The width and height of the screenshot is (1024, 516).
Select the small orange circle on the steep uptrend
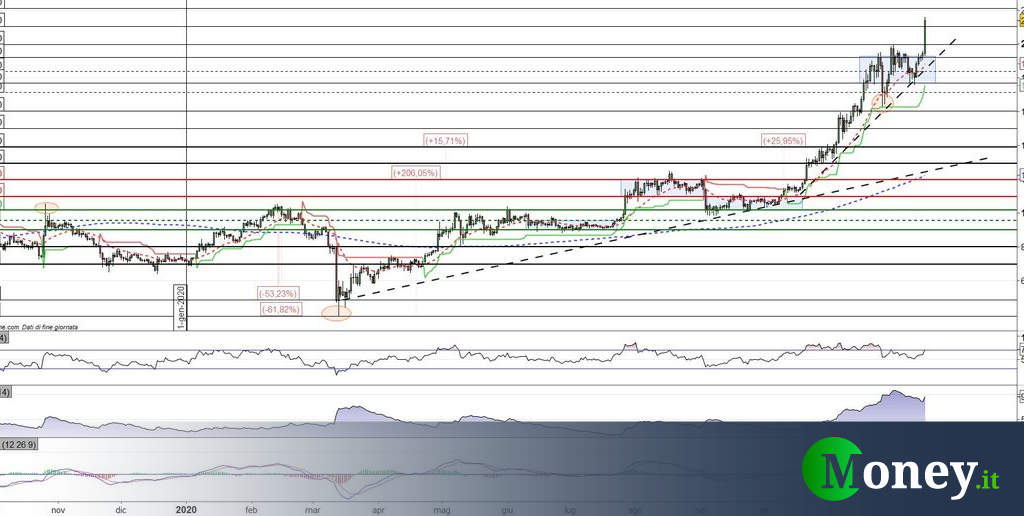(x=880, y=100)
